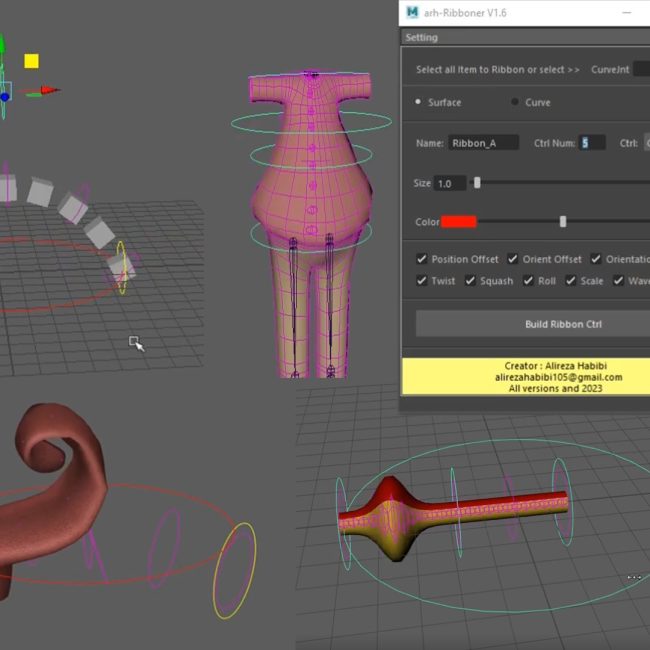Uncheck the Scale option
Screen dimensions: 650x650
point(571,281)
